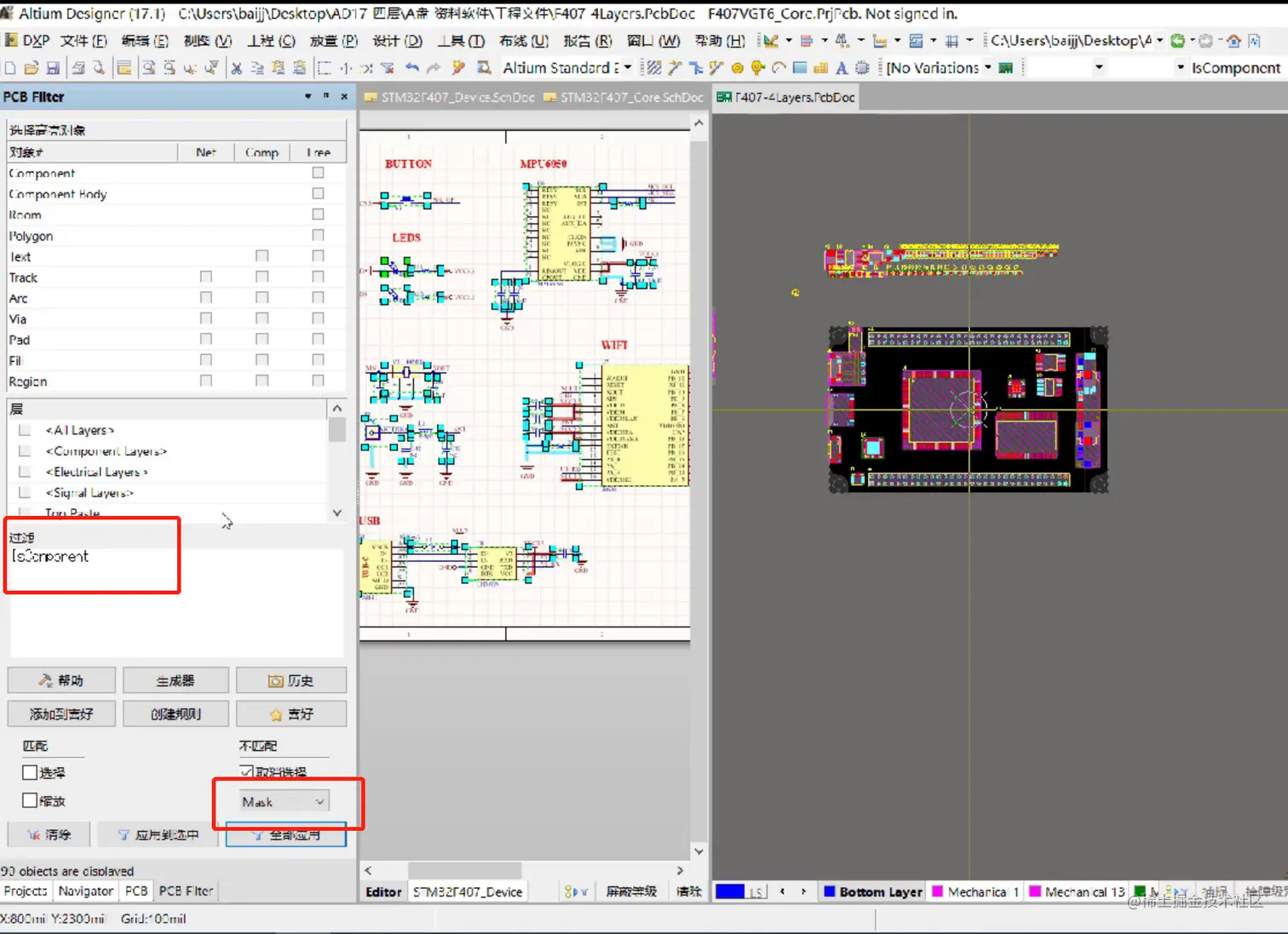Click the Save floppy disk icon
Viewport: 1288px width, 934px height.
coord(53,68)
